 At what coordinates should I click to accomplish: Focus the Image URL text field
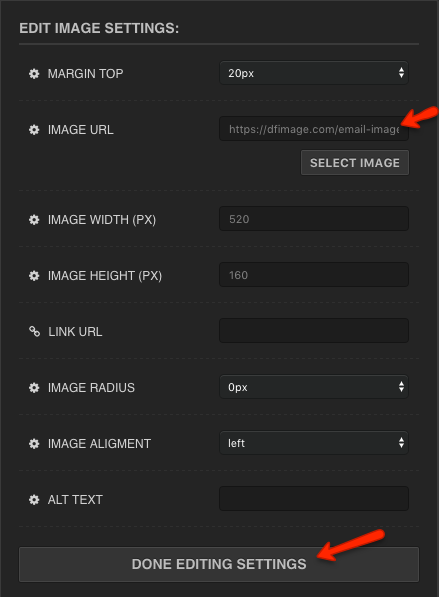[x=314, y=129]
